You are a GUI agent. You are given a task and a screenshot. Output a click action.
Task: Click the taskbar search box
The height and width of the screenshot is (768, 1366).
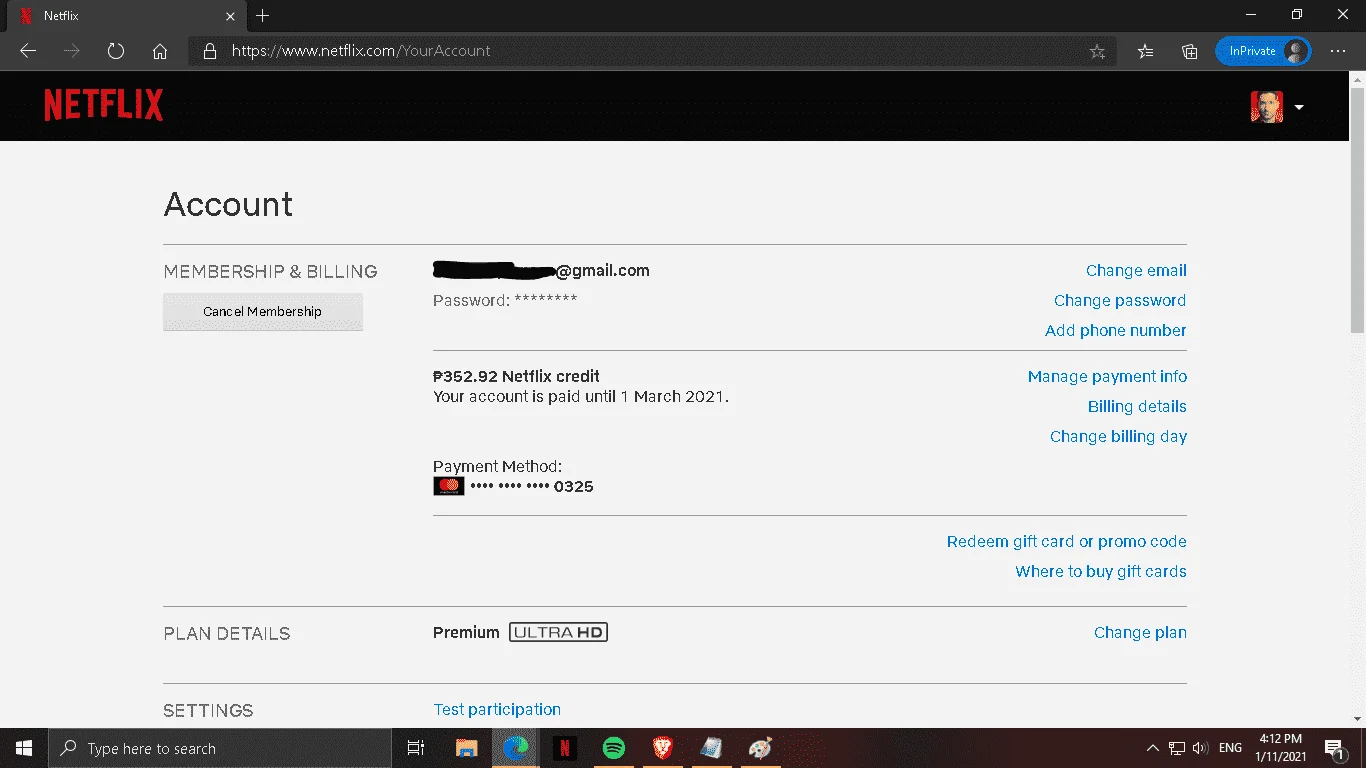[x=219, y=748]
